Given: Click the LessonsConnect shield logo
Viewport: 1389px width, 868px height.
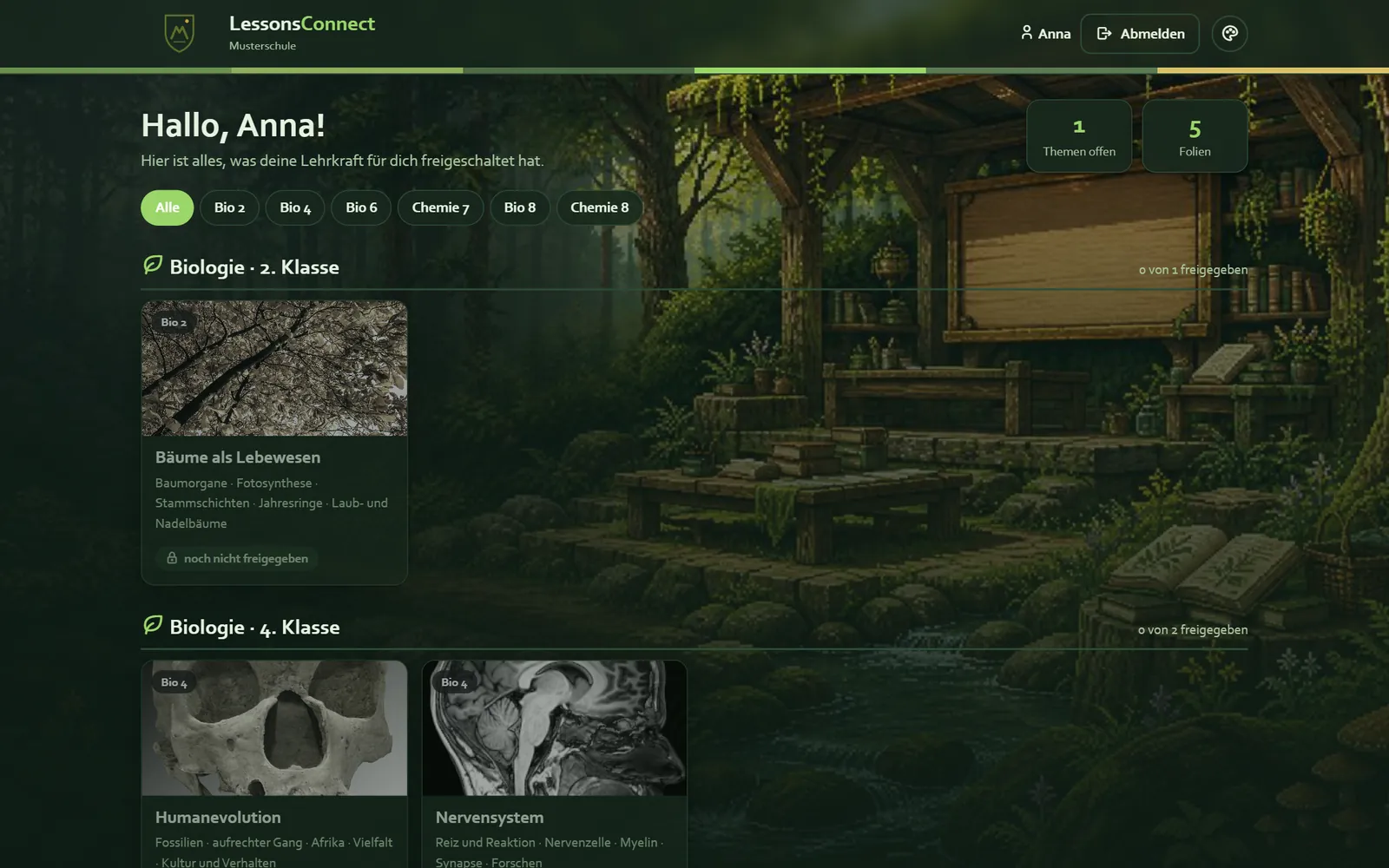Looking at the screenshot, I should (x=180, y=33).
